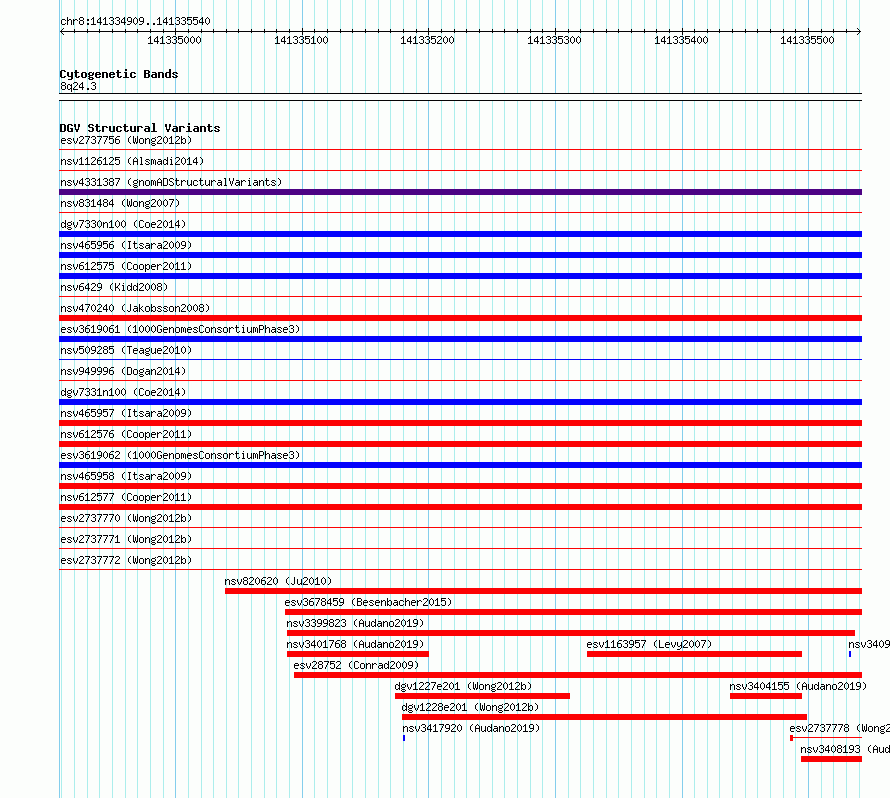Select the red nsv465957 variant bar
Image resolution: width=890 pixels, height=798 pixels.
tap(460, 423)
